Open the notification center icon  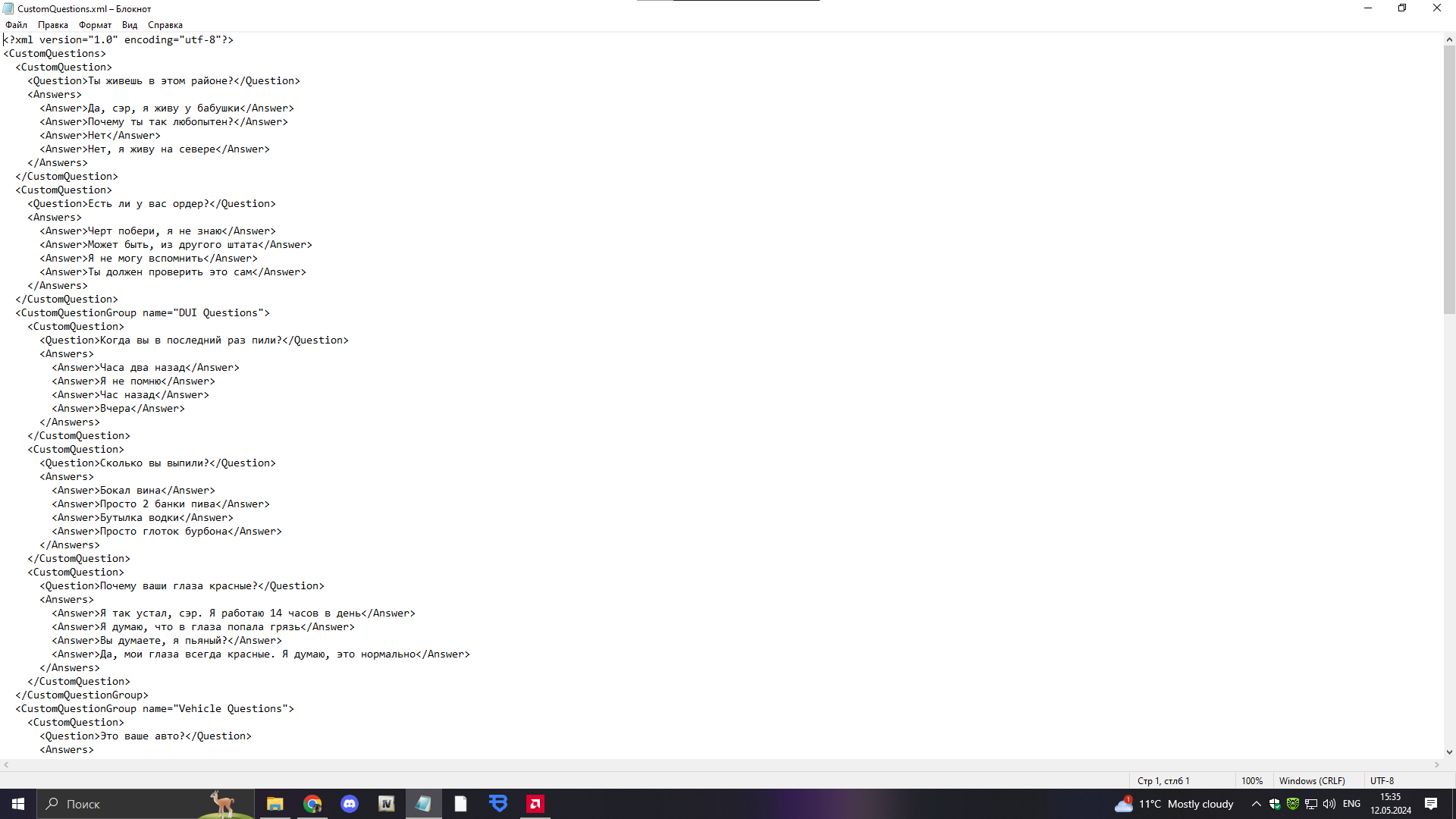click(1431, 804)
